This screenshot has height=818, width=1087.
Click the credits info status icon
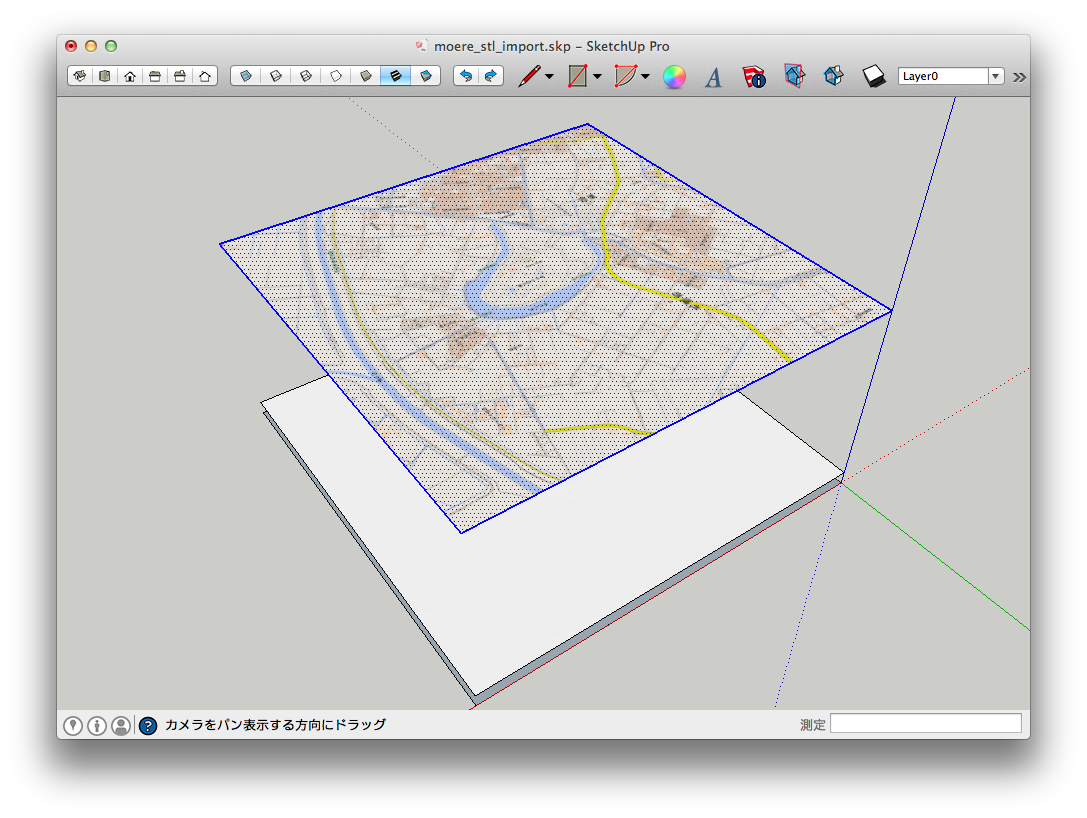point(97,725)
